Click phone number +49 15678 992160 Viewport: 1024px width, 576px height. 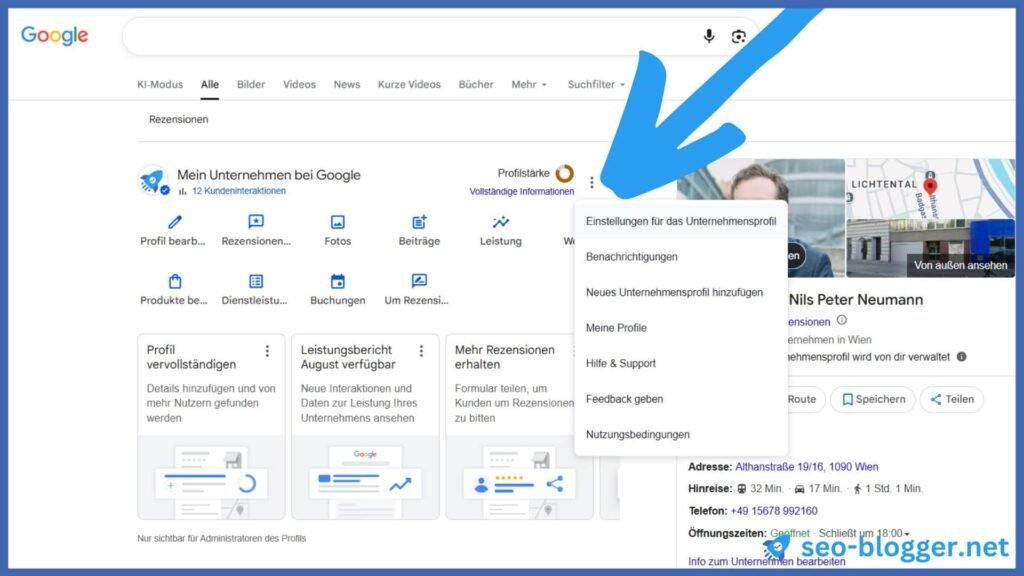click(x=774, y=511)
